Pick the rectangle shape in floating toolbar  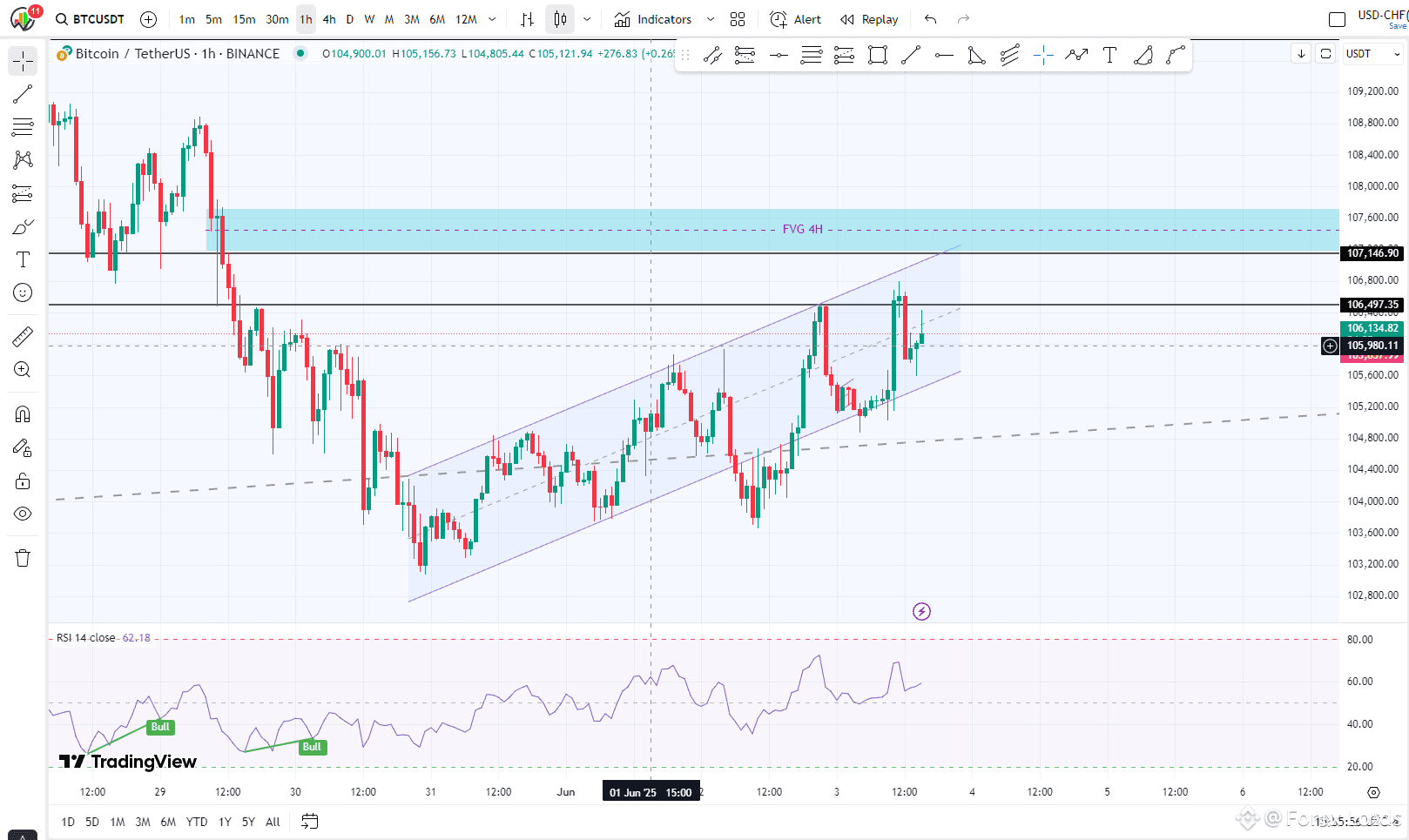click(x=878, y=56)
